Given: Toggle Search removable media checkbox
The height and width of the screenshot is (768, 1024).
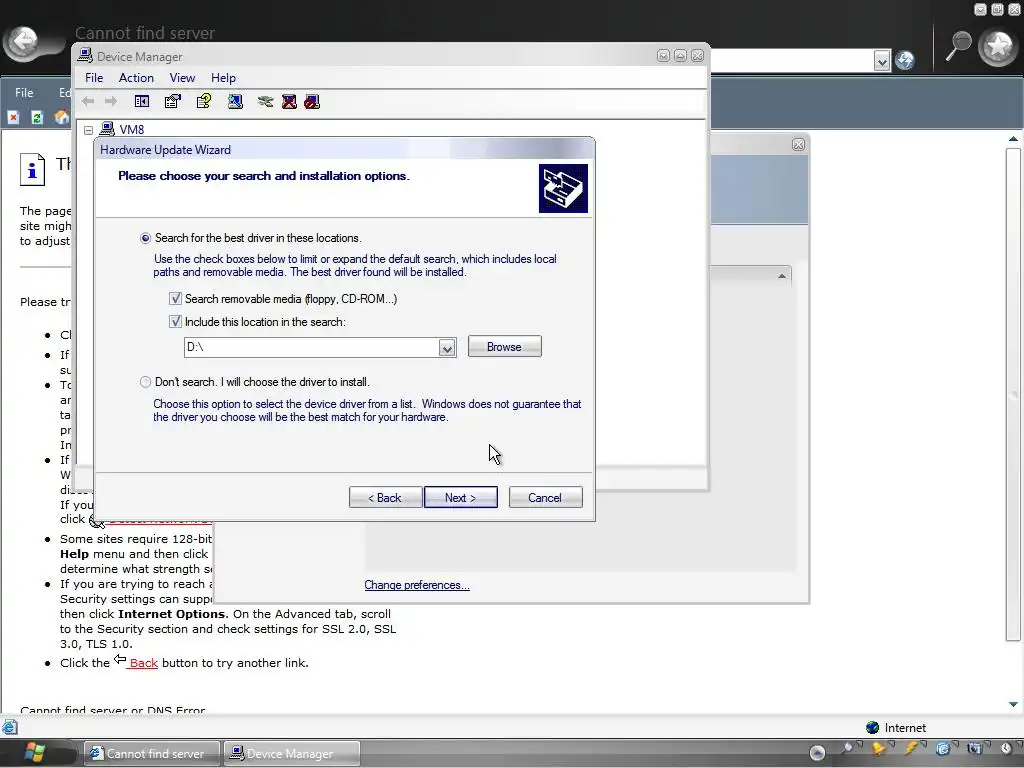Looking at the screenshot, I should point(175,298).
